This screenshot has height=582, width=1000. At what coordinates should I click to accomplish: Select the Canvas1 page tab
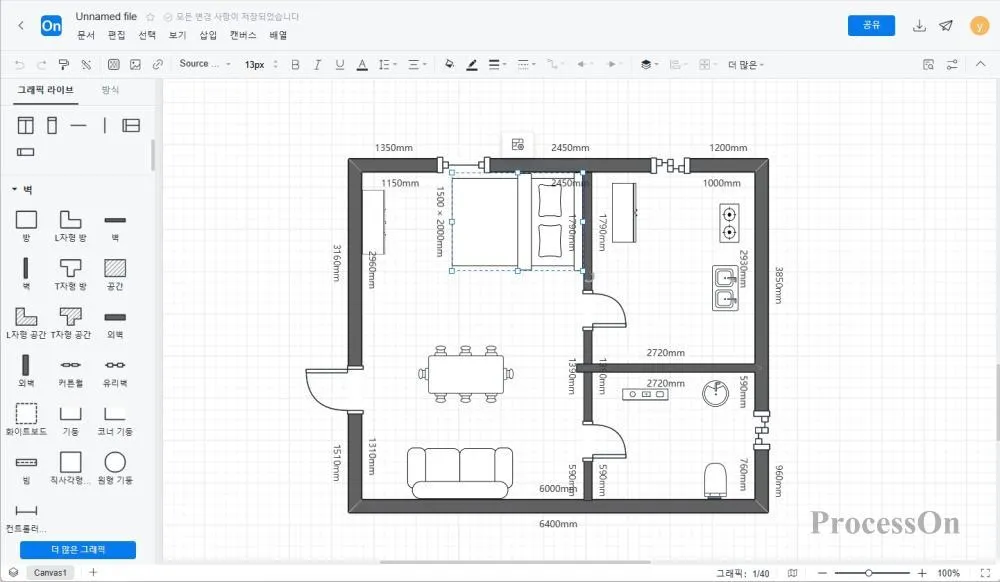coord(50,572)
